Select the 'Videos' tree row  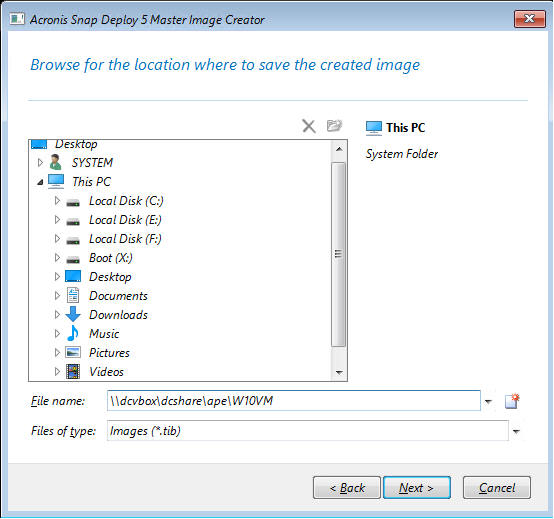[106, 372]
